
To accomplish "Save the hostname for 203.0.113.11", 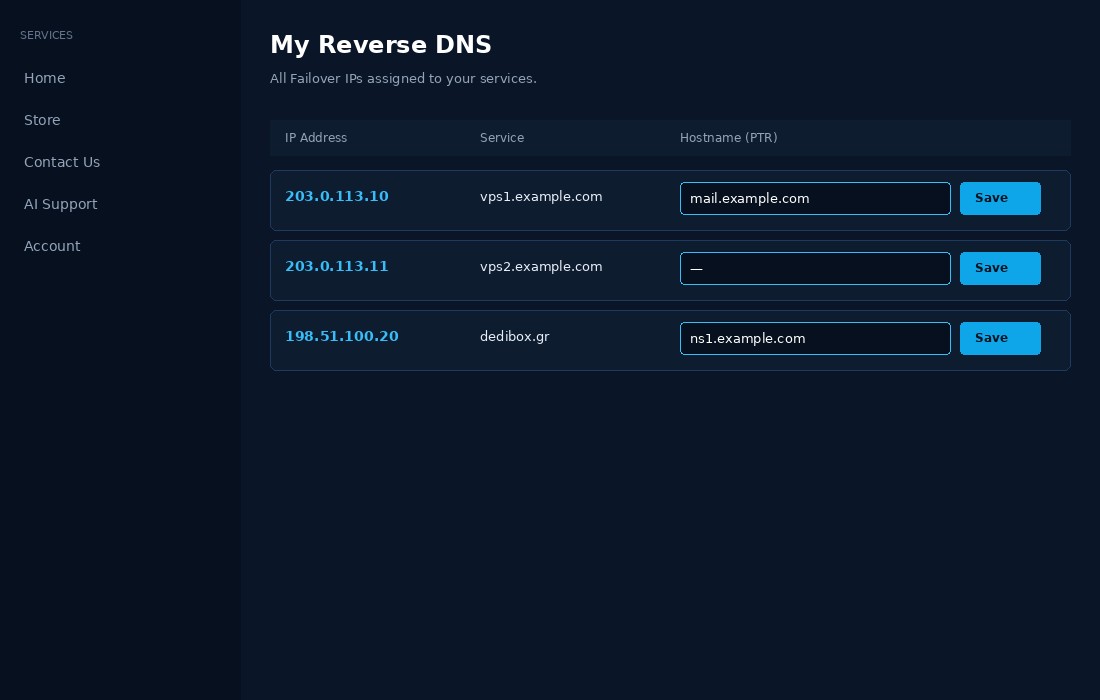I will tap(1000, 269).
